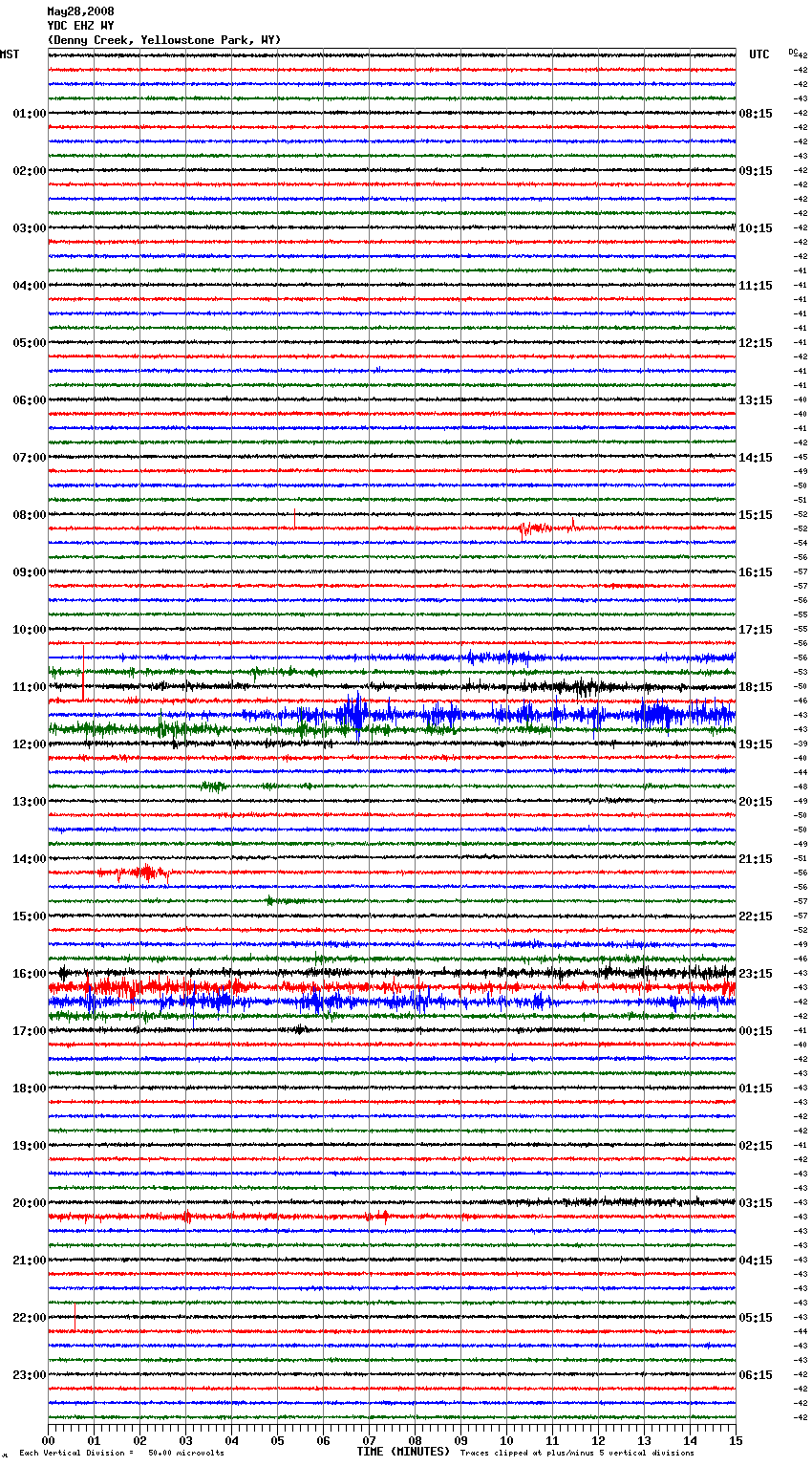
Task: Select the 17:00 MST row label
Action: click(x=30, y=1031)
